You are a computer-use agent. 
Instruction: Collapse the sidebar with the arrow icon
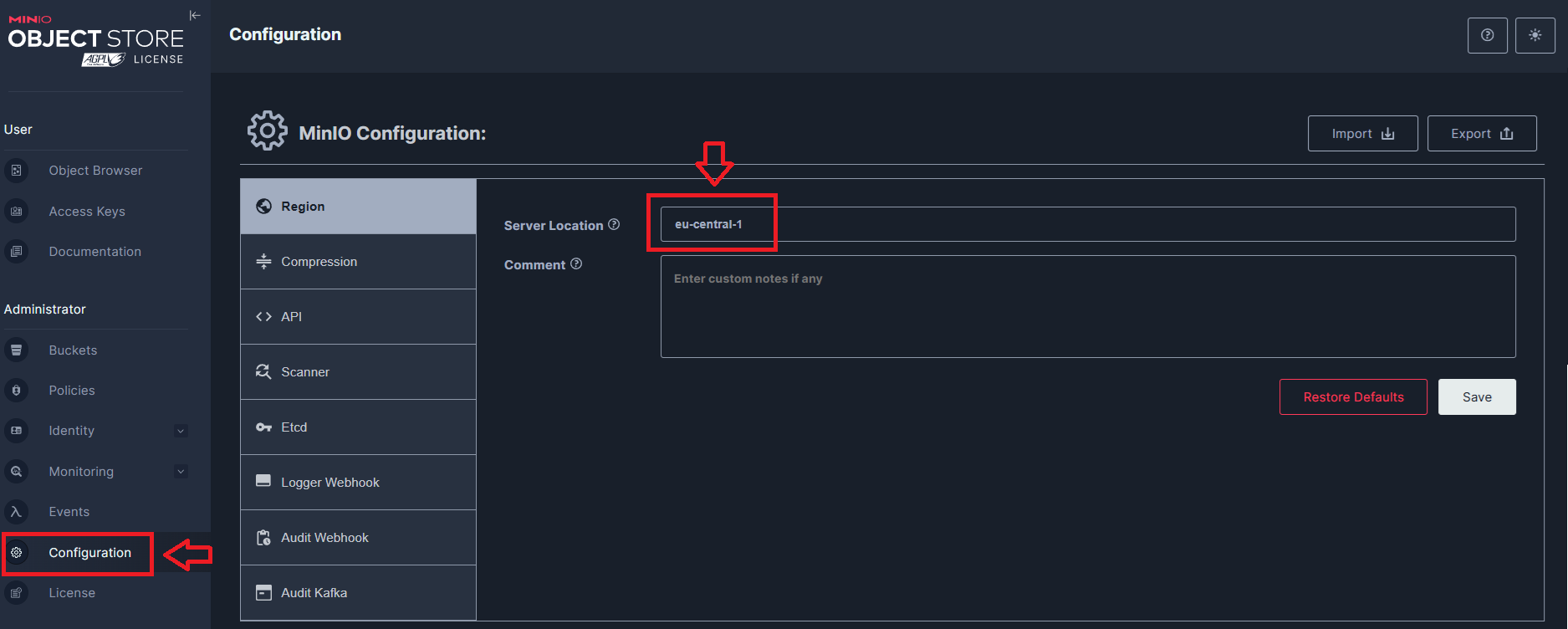pyautogui.click(x=195, y=15)
